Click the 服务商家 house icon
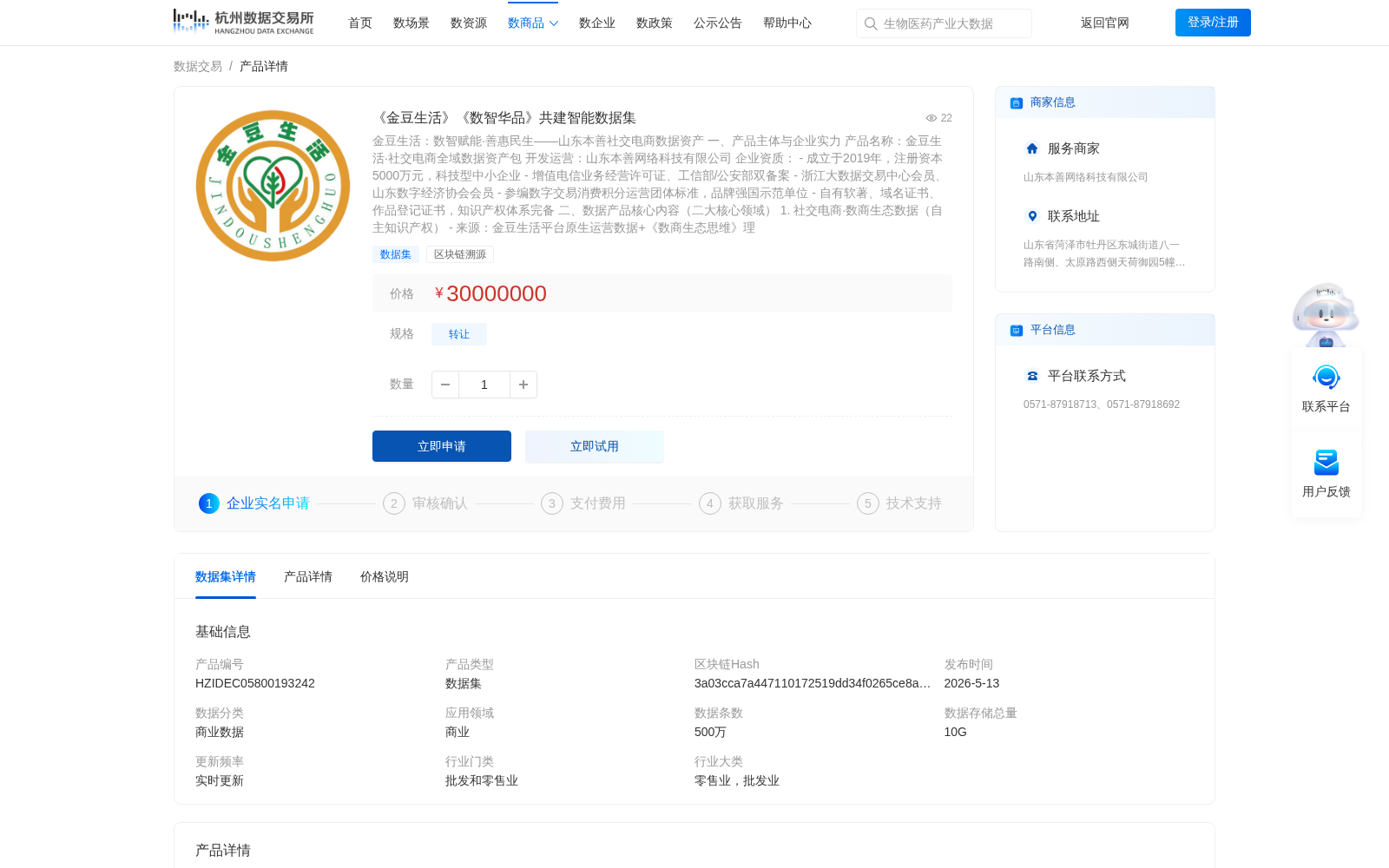Screen dimensions: 1389x868 1032,148
